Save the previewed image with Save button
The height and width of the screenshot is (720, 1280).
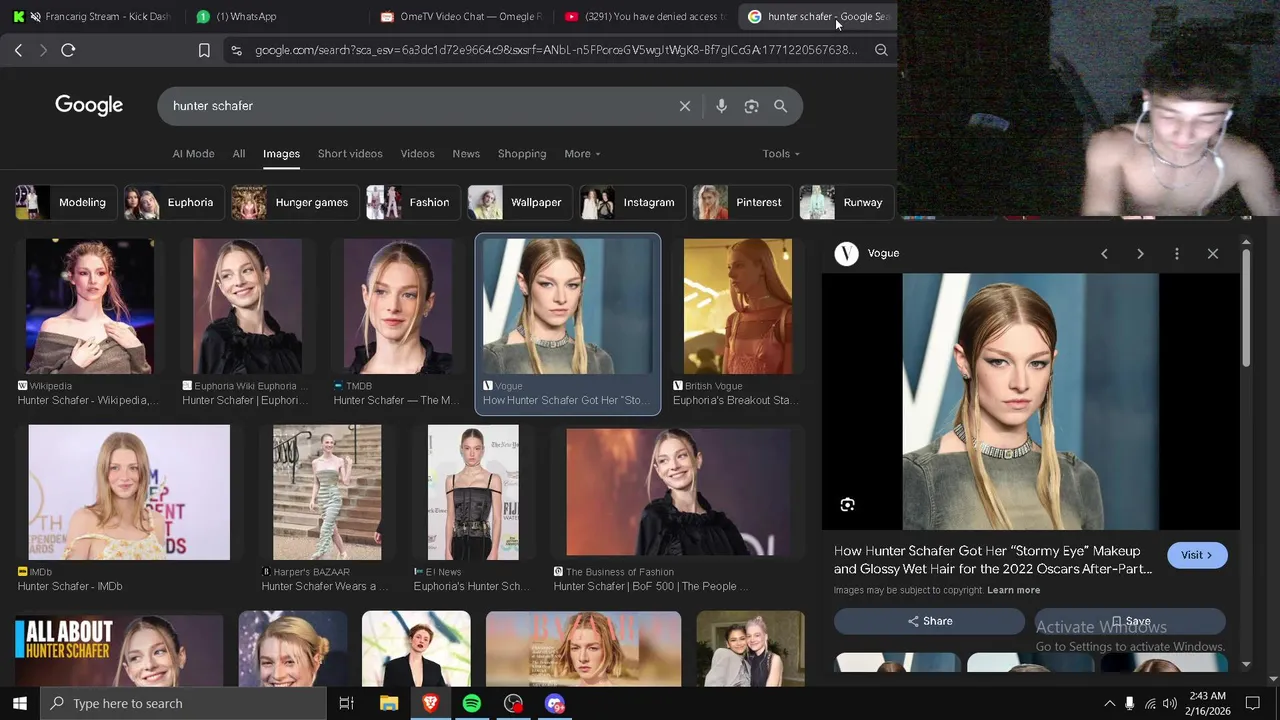click(1130, 621)
